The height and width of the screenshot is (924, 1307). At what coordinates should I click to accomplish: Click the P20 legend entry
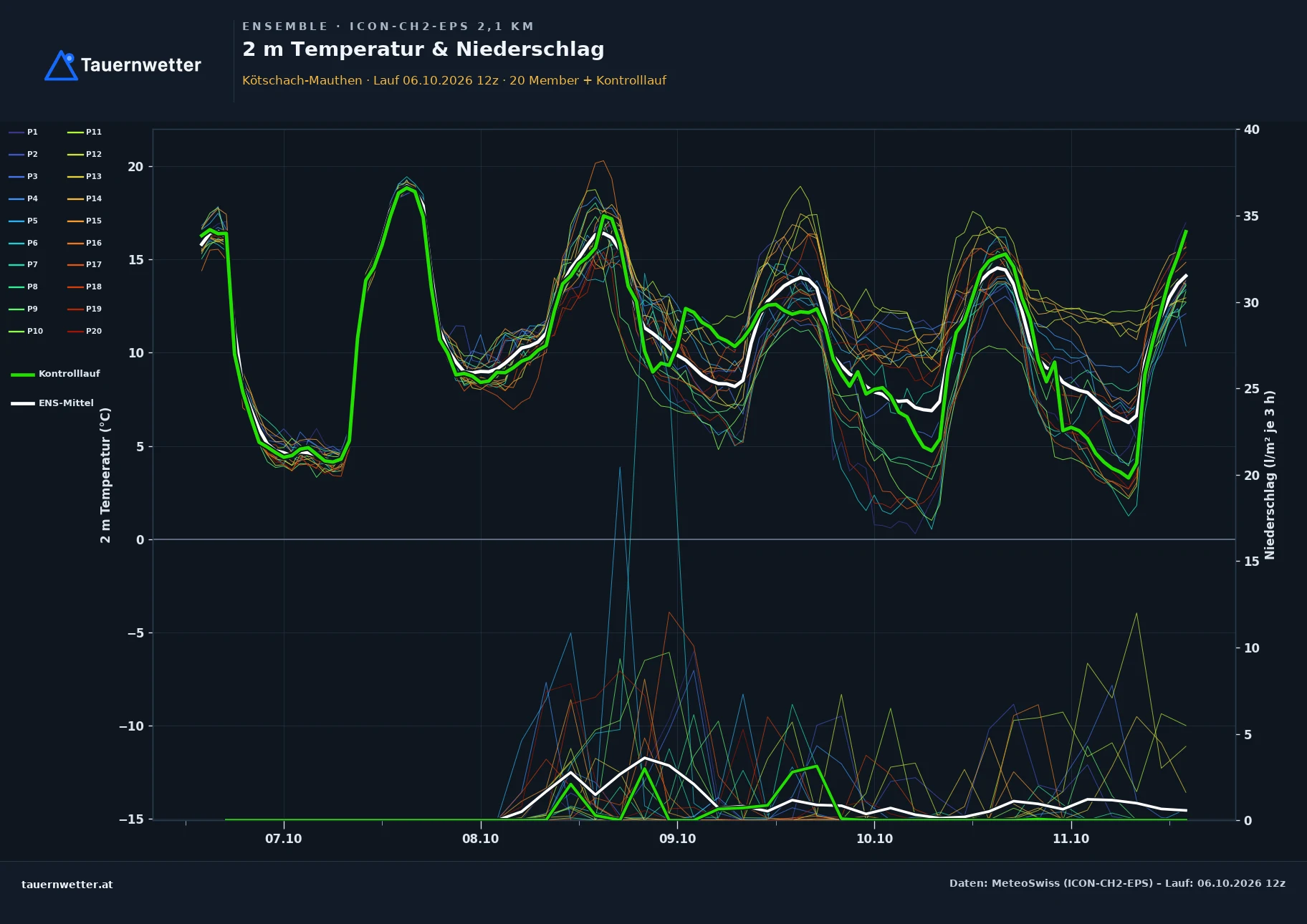coord(85,331)
